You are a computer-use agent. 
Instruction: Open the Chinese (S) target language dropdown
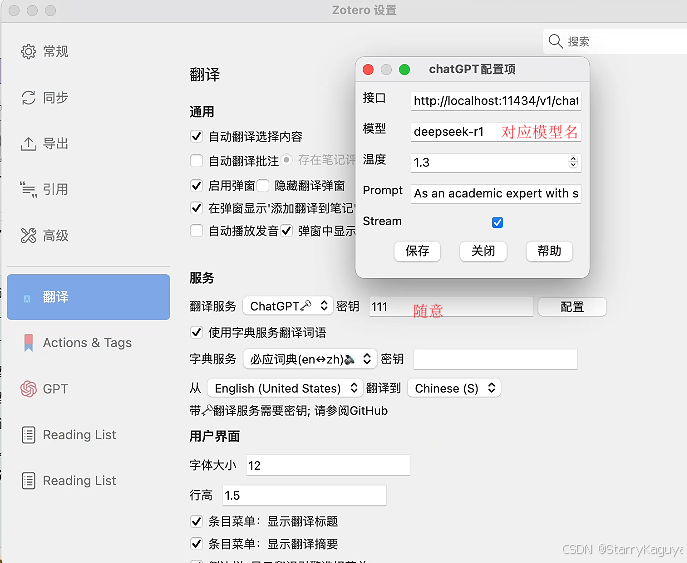[x=454, y=388]
